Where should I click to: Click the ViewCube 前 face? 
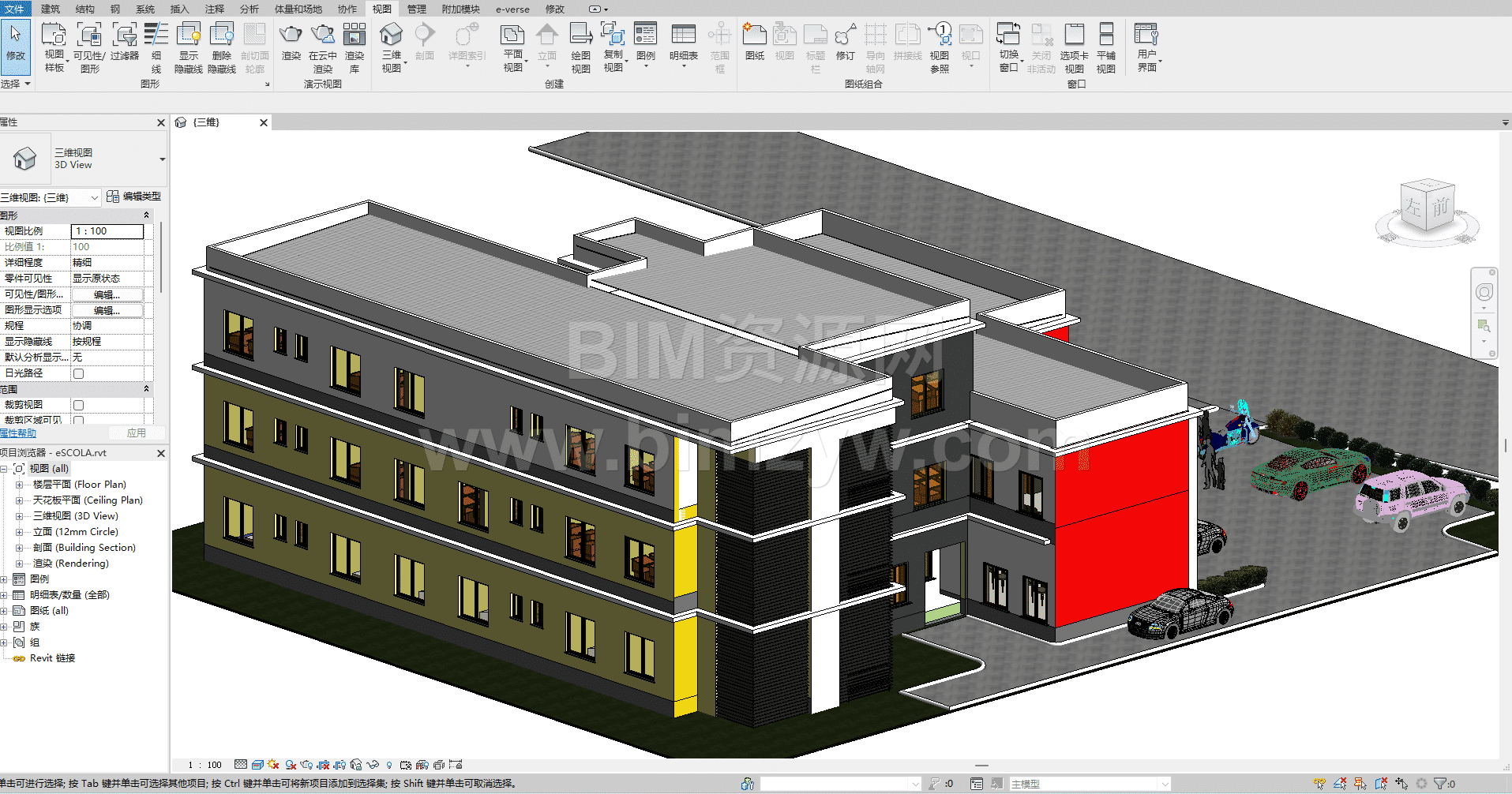(x=1441, y=207)
